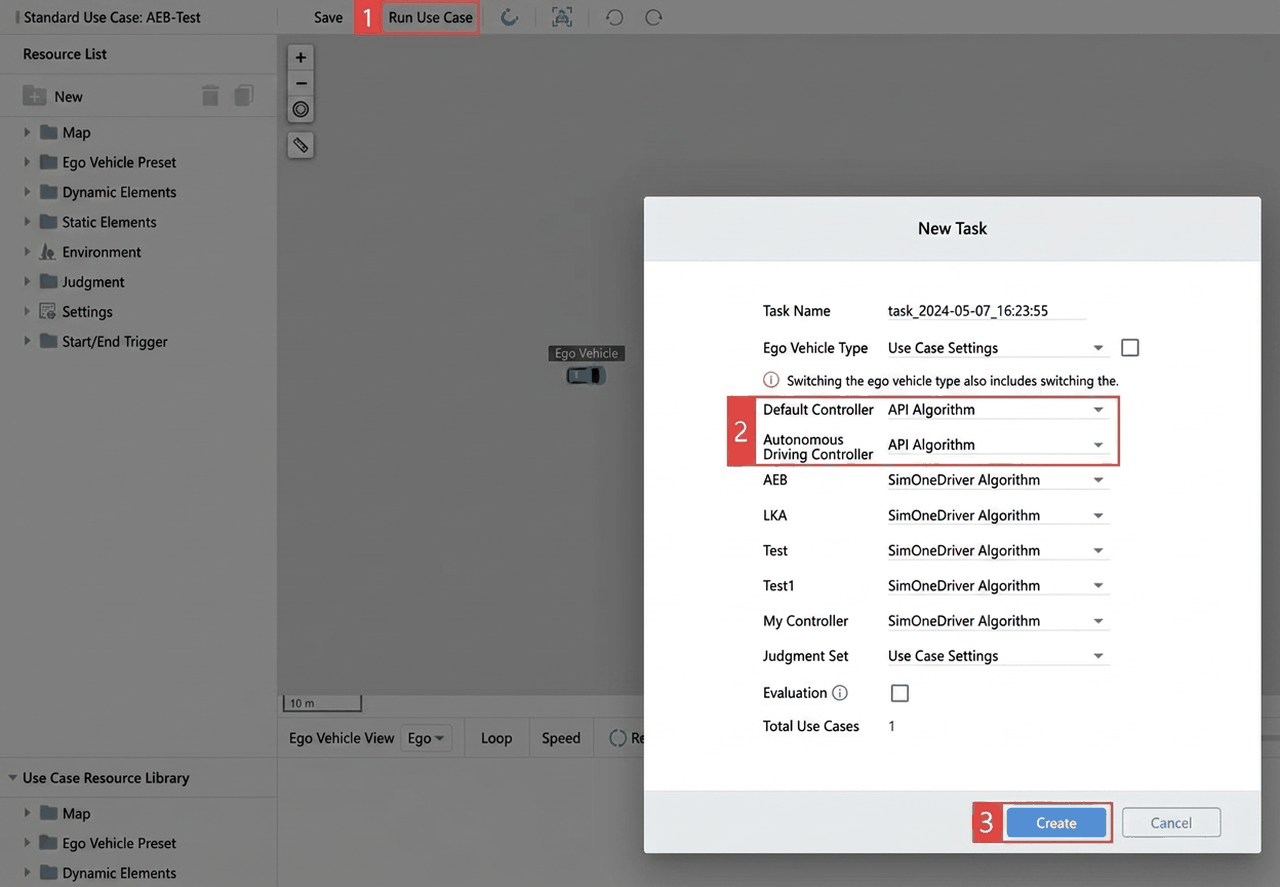Click the Ego Vehicle label on the map
Image resolution: width=1280 pixels, height=887 pixels.
tap(586, 353)
